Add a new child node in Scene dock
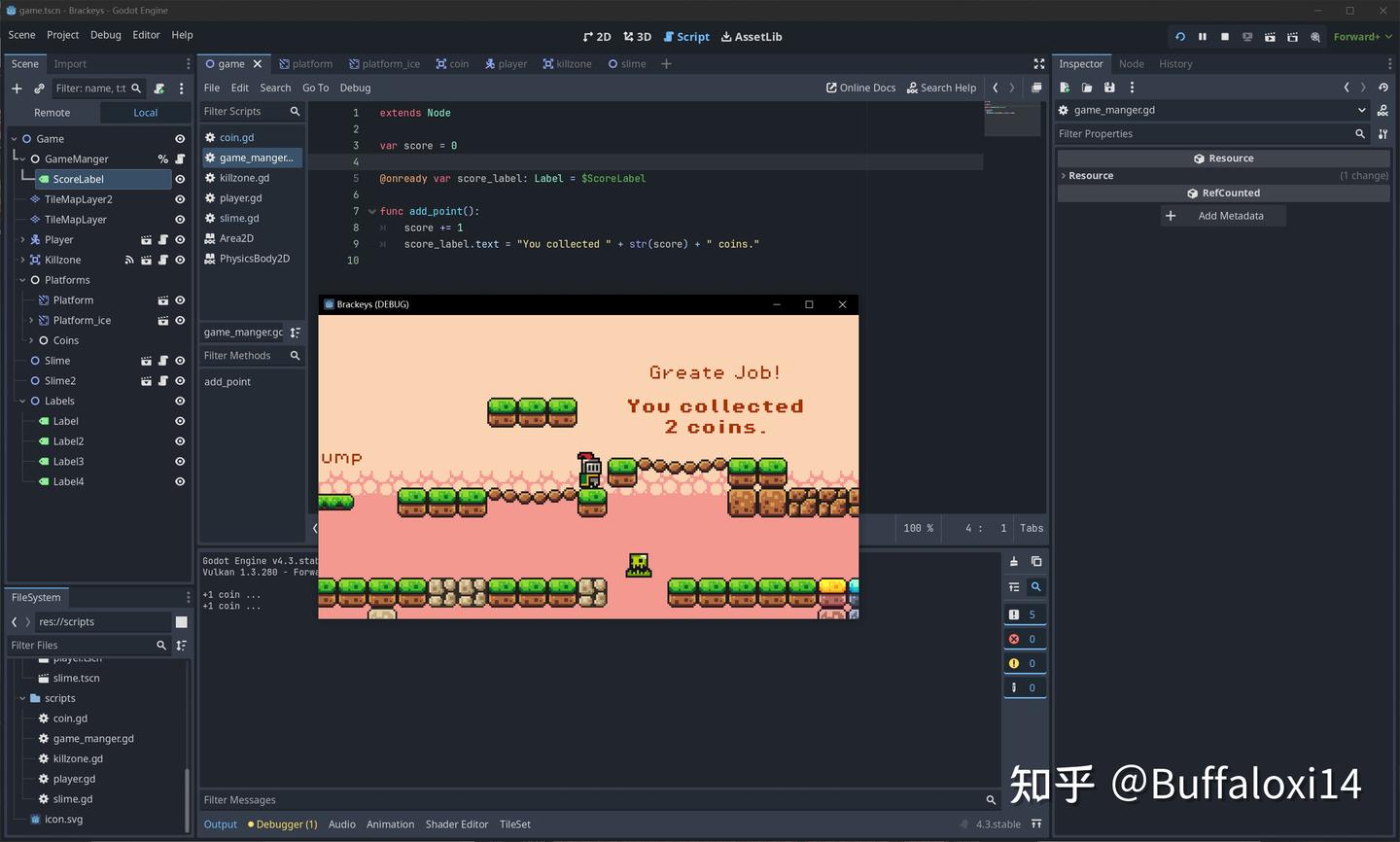Viewport: 1400px width, 842px height. [17, 88]
